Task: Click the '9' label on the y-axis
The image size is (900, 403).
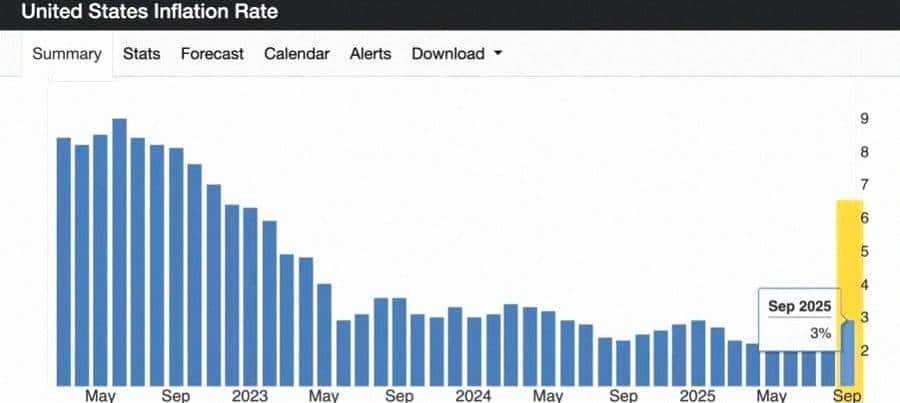Action: pos(864,119)
